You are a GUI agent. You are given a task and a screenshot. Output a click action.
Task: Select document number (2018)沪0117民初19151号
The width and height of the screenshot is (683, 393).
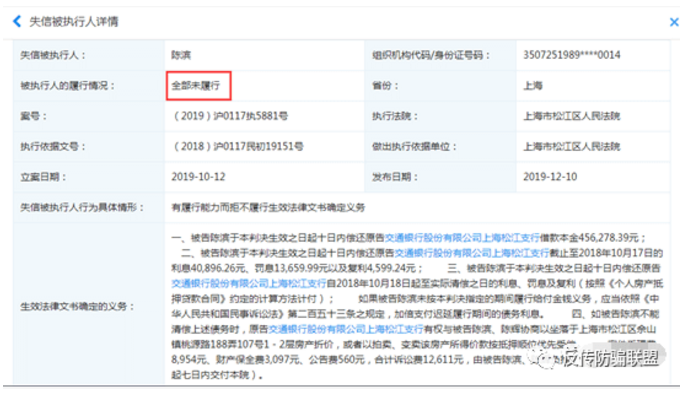(238, 147)
